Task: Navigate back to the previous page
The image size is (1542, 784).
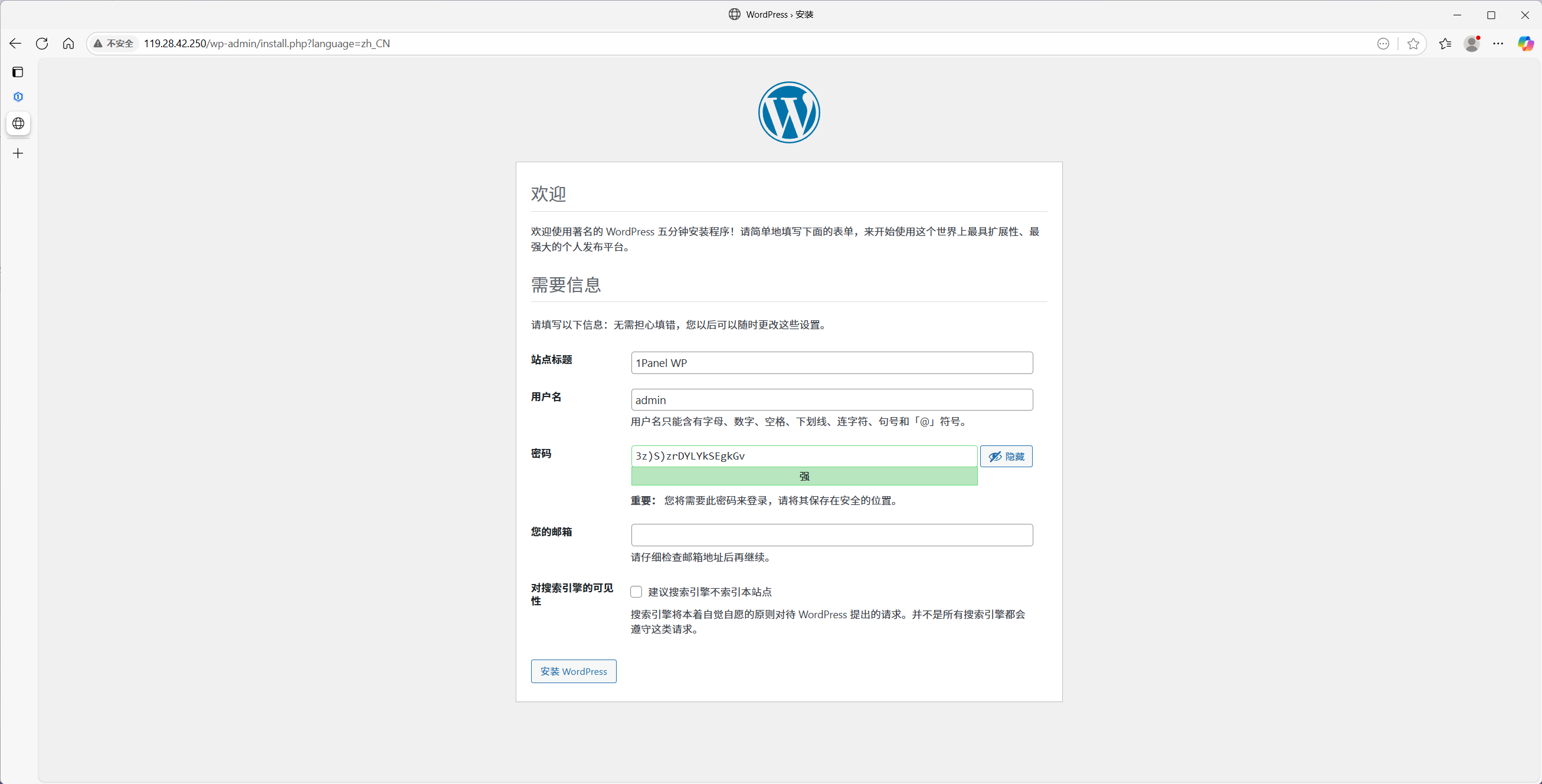Action: tap(15, 43)
